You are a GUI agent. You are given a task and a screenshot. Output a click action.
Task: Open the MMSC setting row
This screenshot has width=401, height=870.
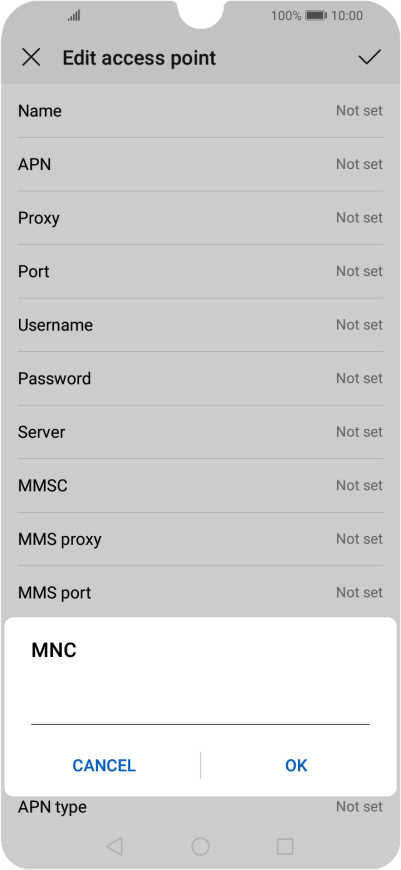pos(200,485)
